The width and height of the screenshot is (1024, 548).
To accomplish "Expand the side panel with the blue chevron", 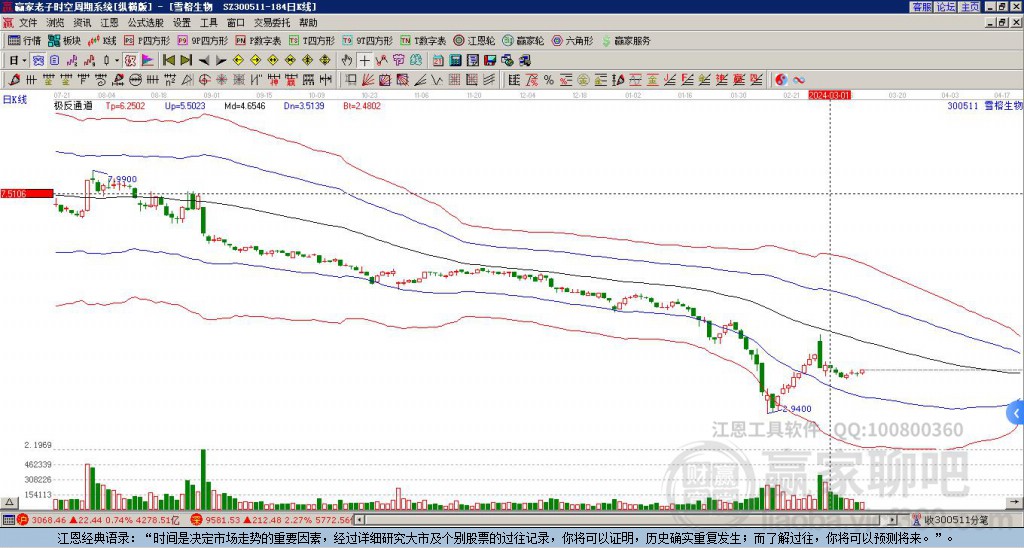I will [1016, 413].
